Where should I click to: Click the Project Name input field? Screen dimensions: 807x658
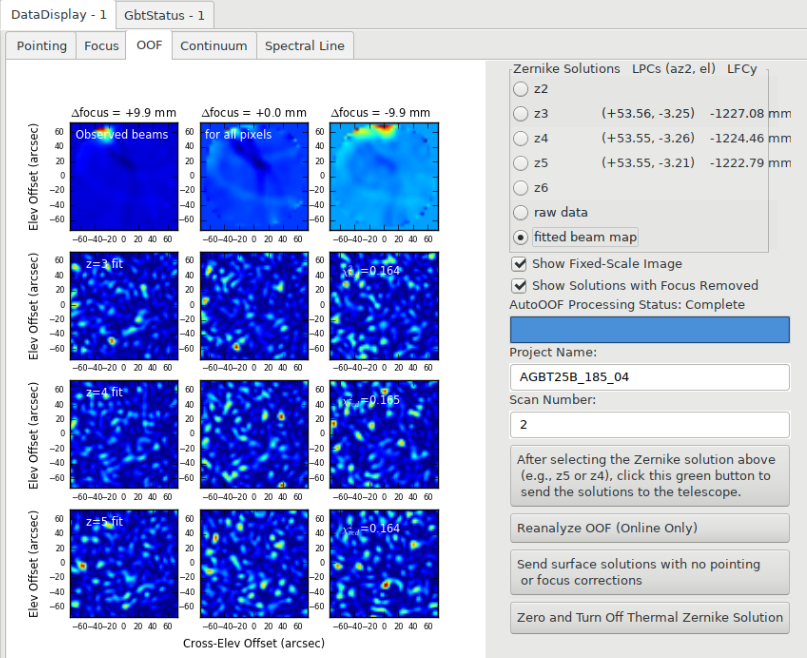pyautogui.click(x=650, y=377)
